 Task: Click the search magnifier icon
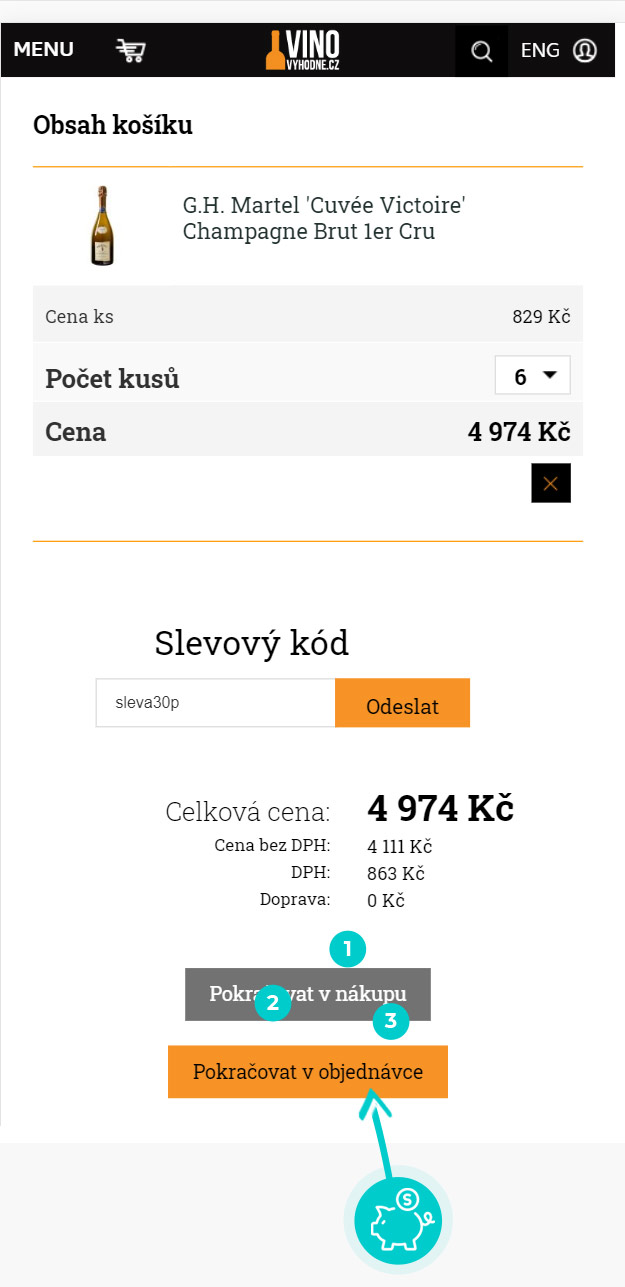(x=482, y=51)
